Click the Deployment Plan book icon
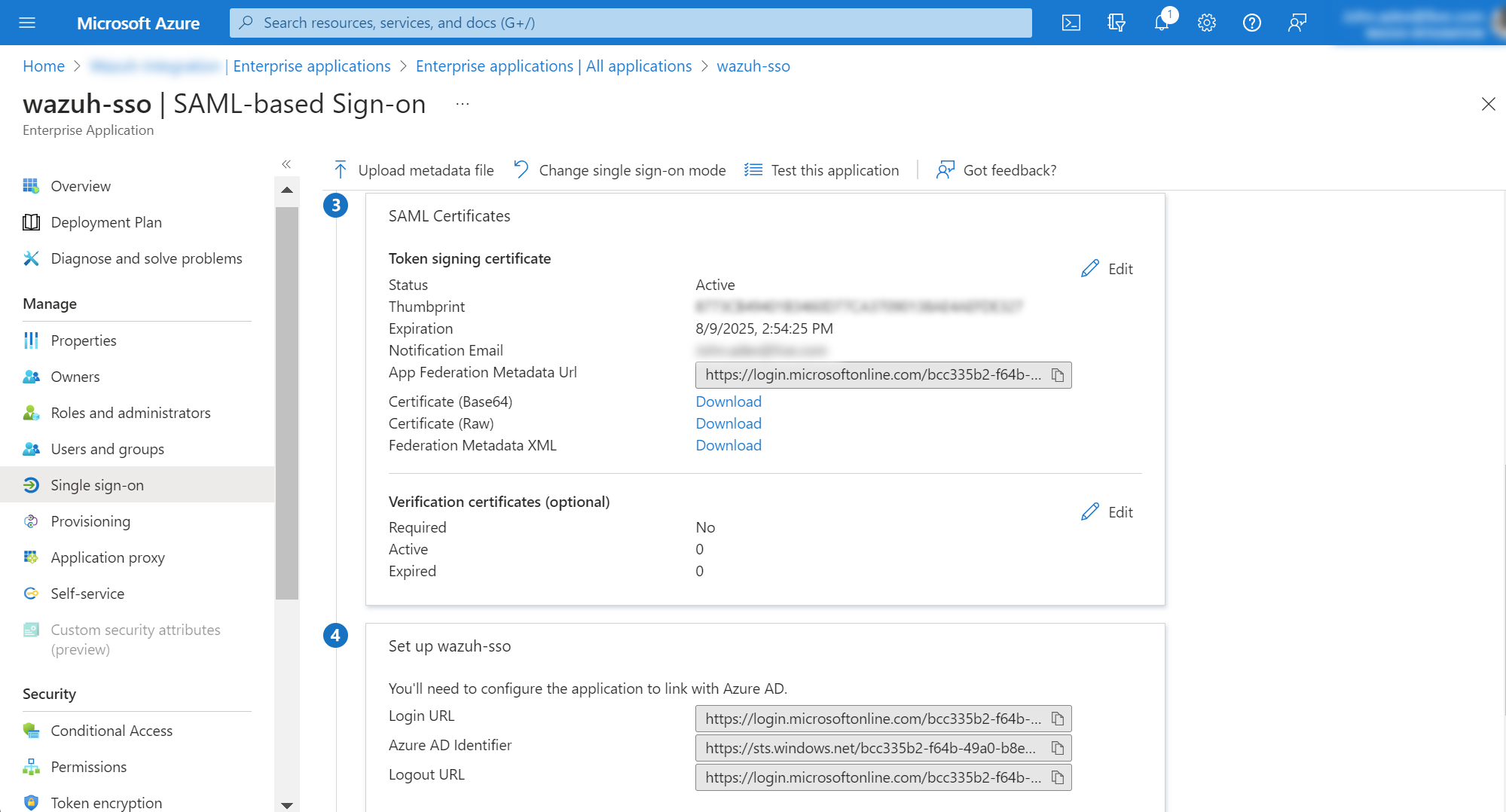 [x=31, y=222]
